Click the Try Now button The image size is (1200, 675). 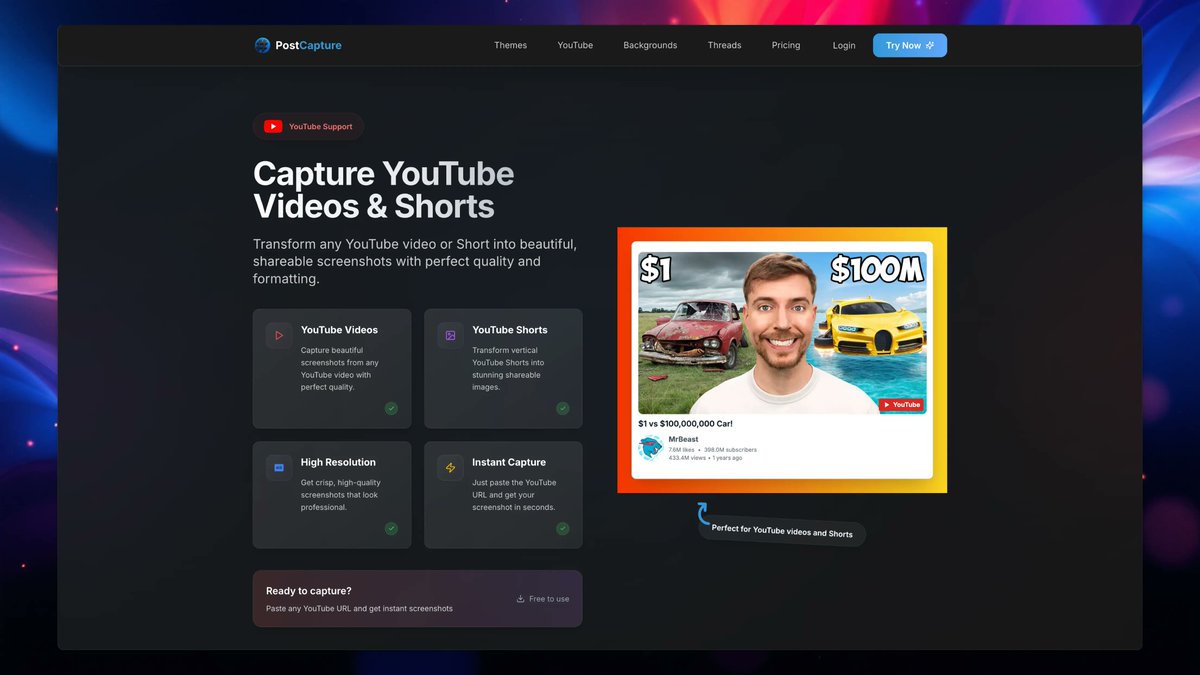pyautogui.click(x=910, y=45)
